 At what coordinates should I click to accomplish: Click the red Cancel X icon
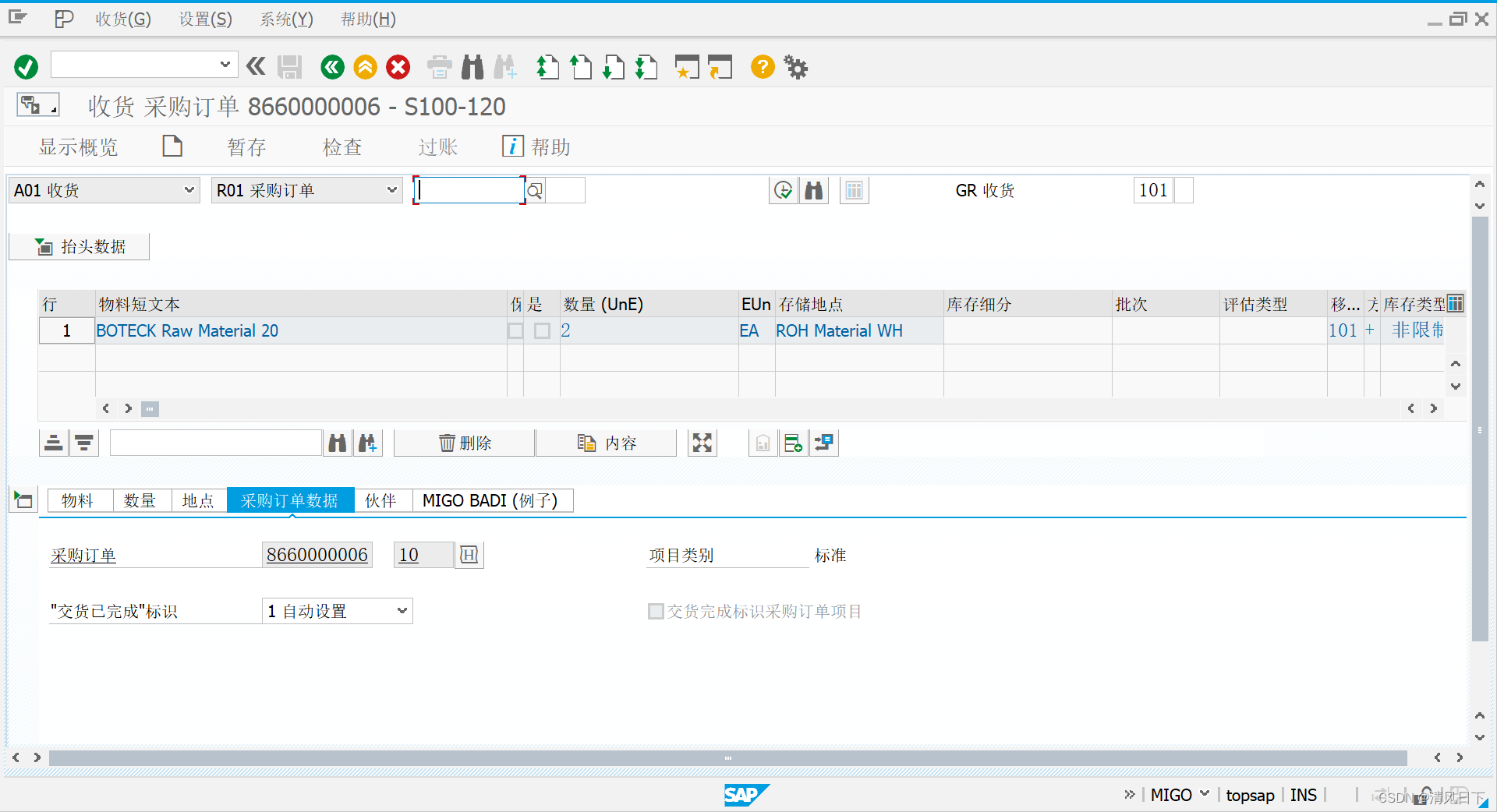click(398, 67)
